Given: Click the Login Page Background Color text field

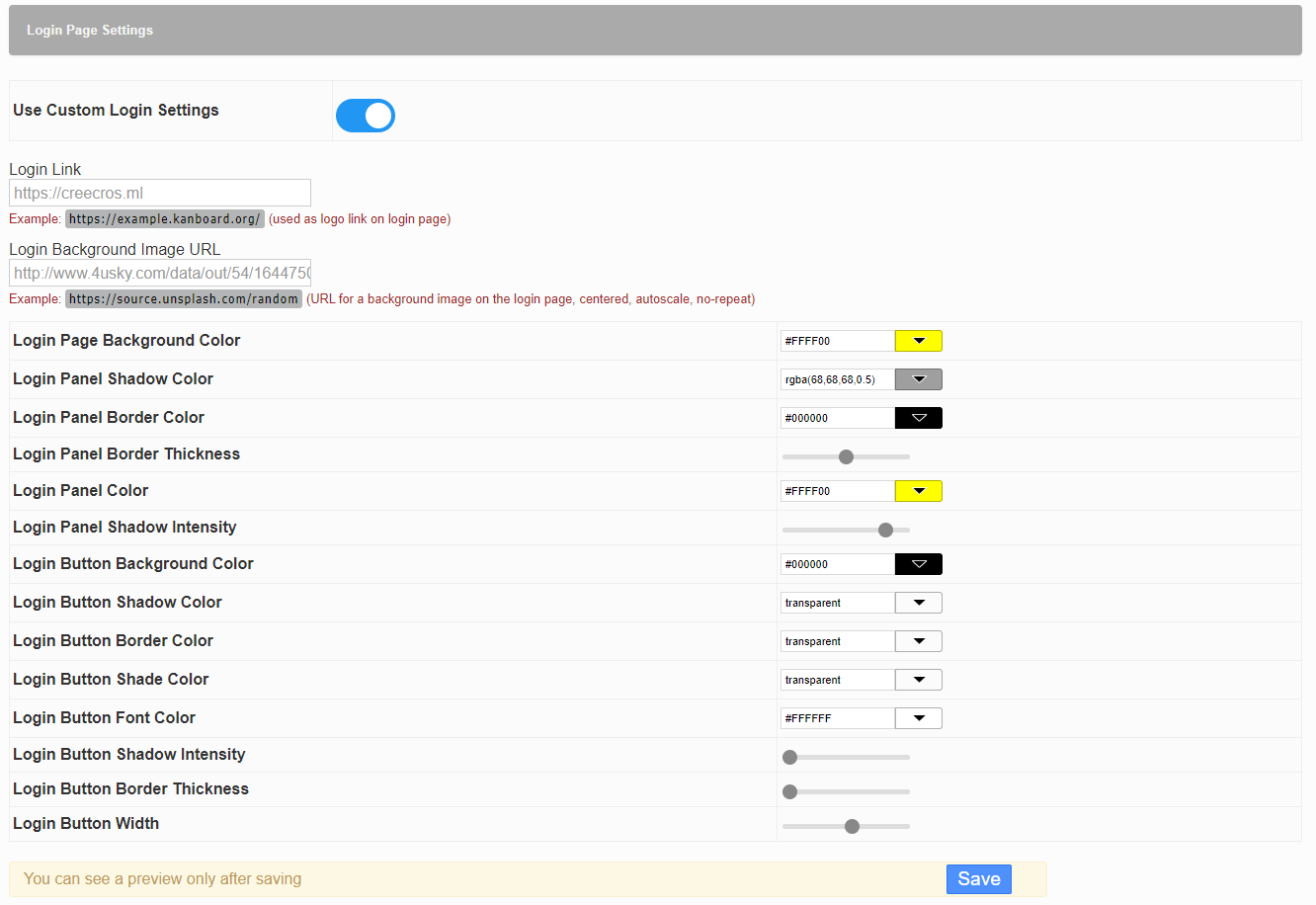Looking at the screenshot, I should (x=837, y=341).
